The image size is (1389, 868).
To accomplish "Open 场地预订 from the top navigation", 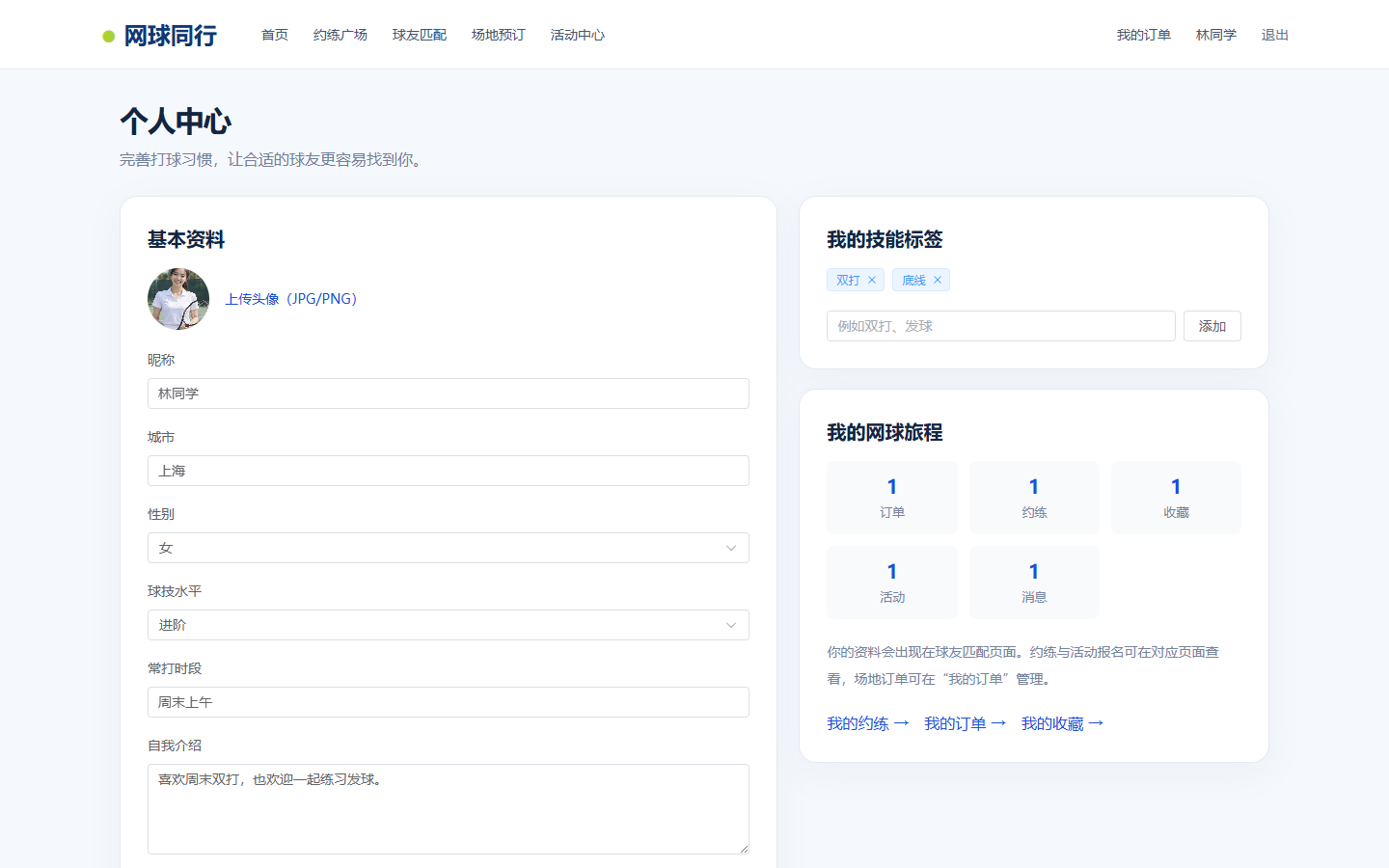I will 499,35.
